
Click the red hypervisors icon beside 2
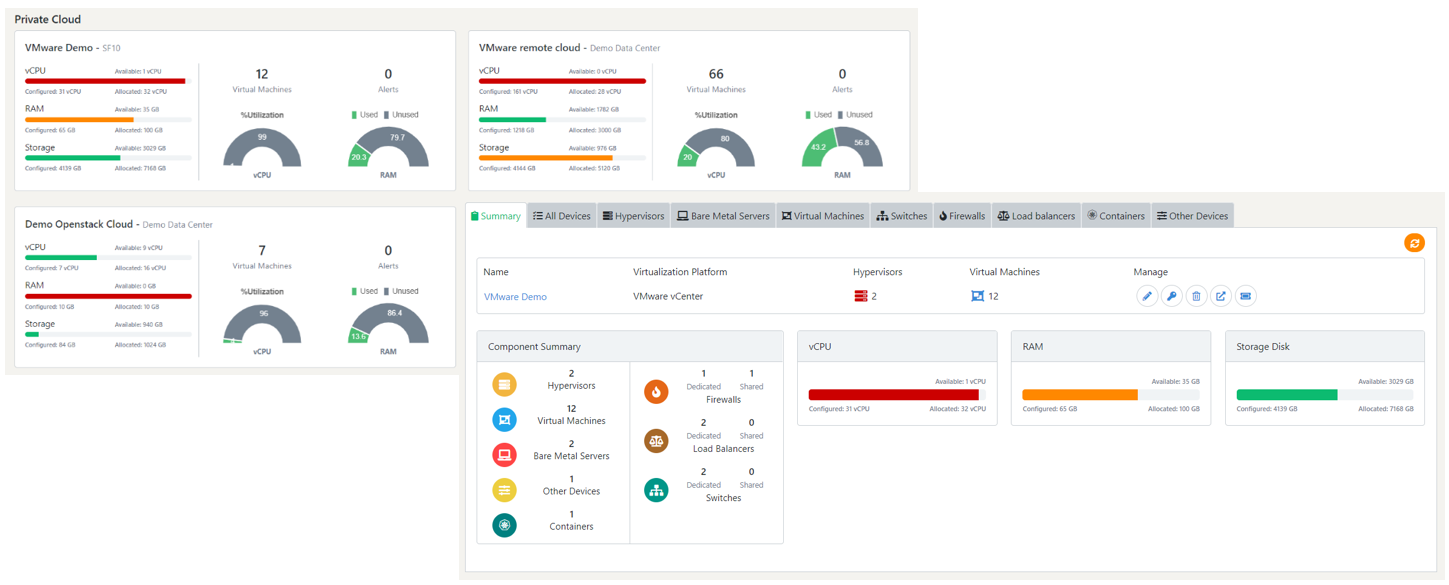coord(861,296)
